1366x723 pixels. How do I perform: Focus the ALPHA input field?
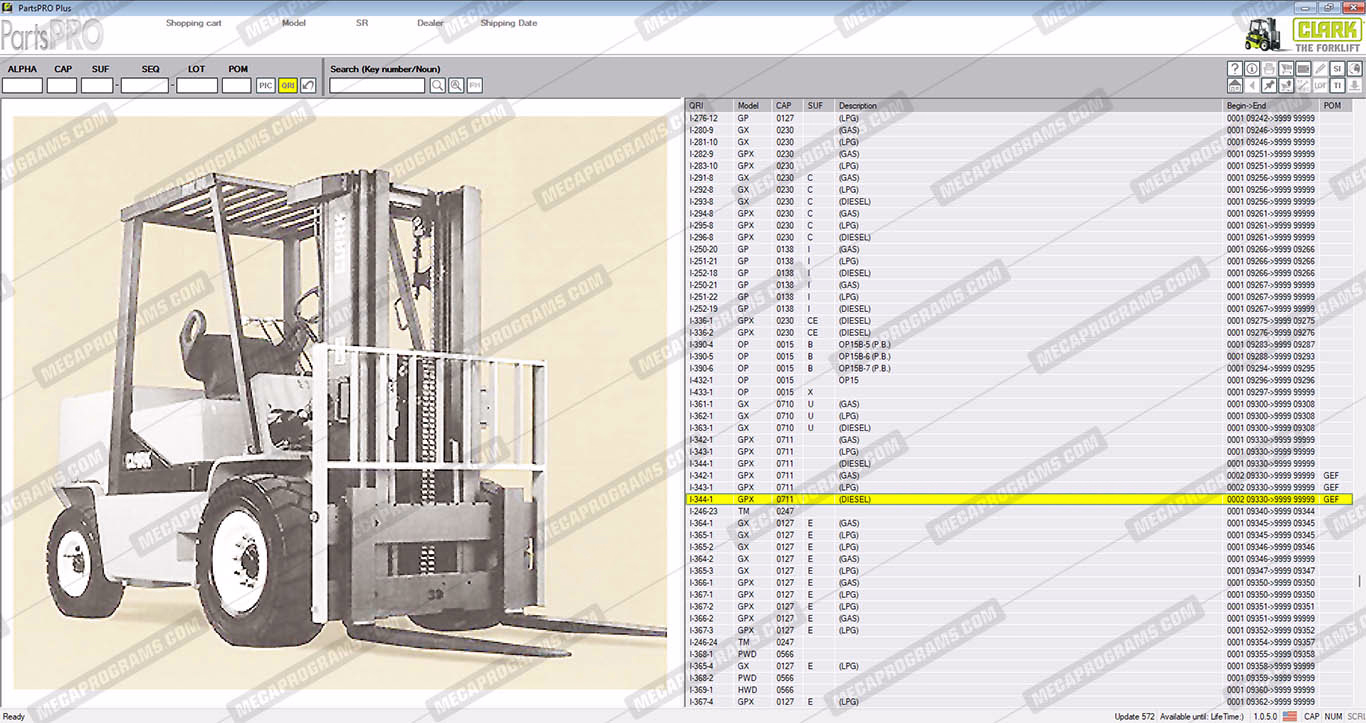tap(22, 86)
